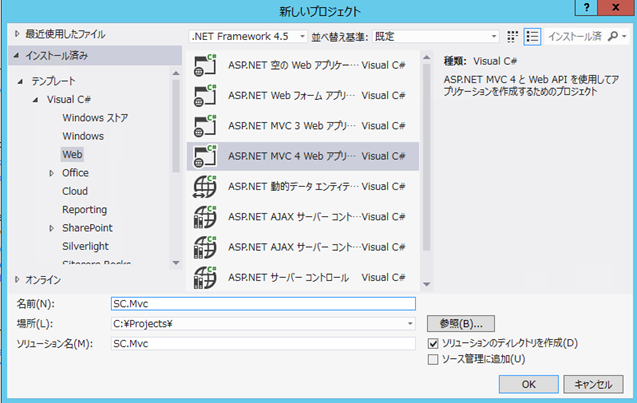Click the category tree scroll up arrow
637x403 pixels.
coord(176,73)
